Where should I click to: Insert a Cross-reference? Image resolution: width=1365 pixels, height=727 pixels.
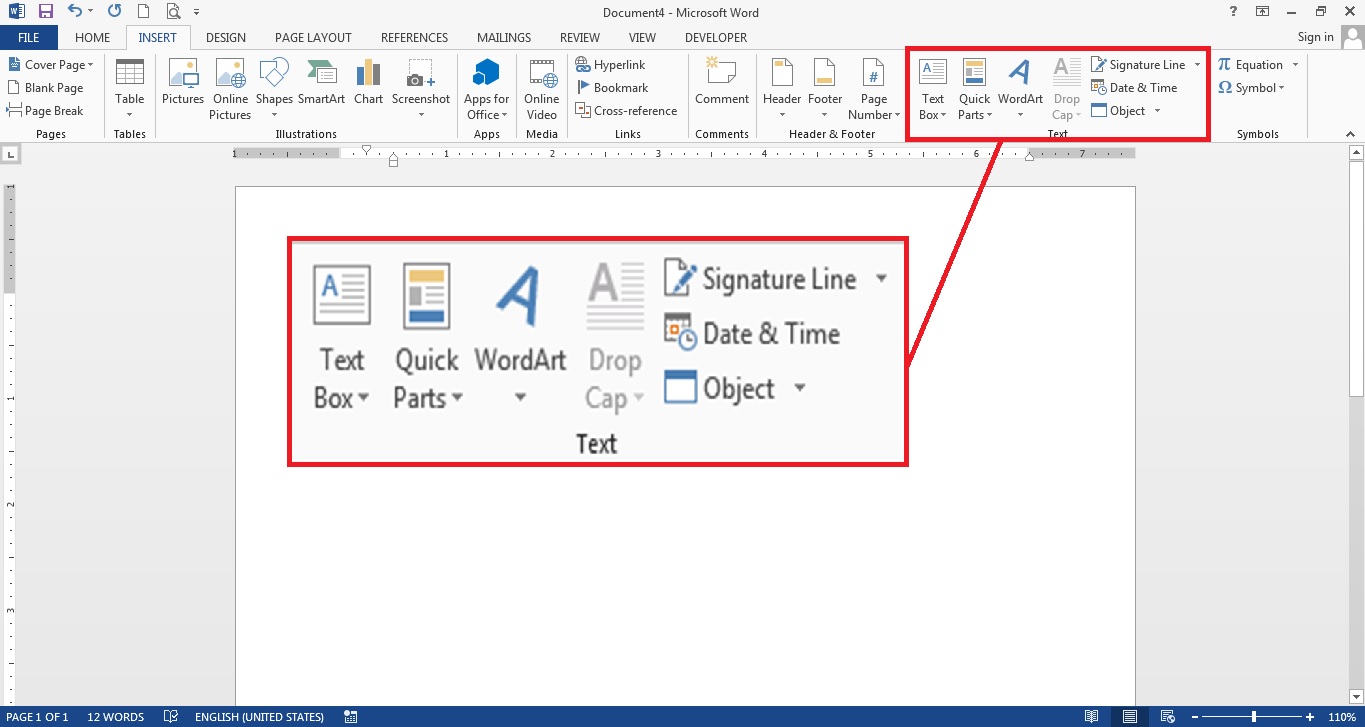pyautogui.click(x=627, y=110)
